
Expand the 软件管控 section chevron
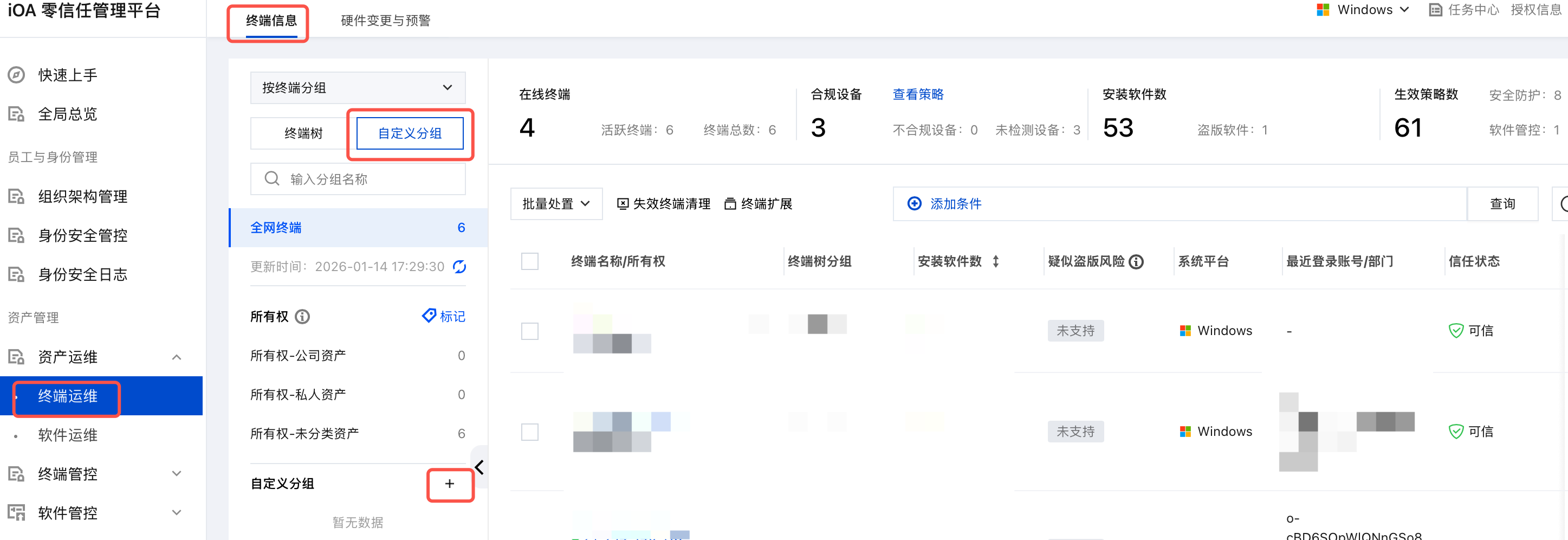click(x=177, y=512)
